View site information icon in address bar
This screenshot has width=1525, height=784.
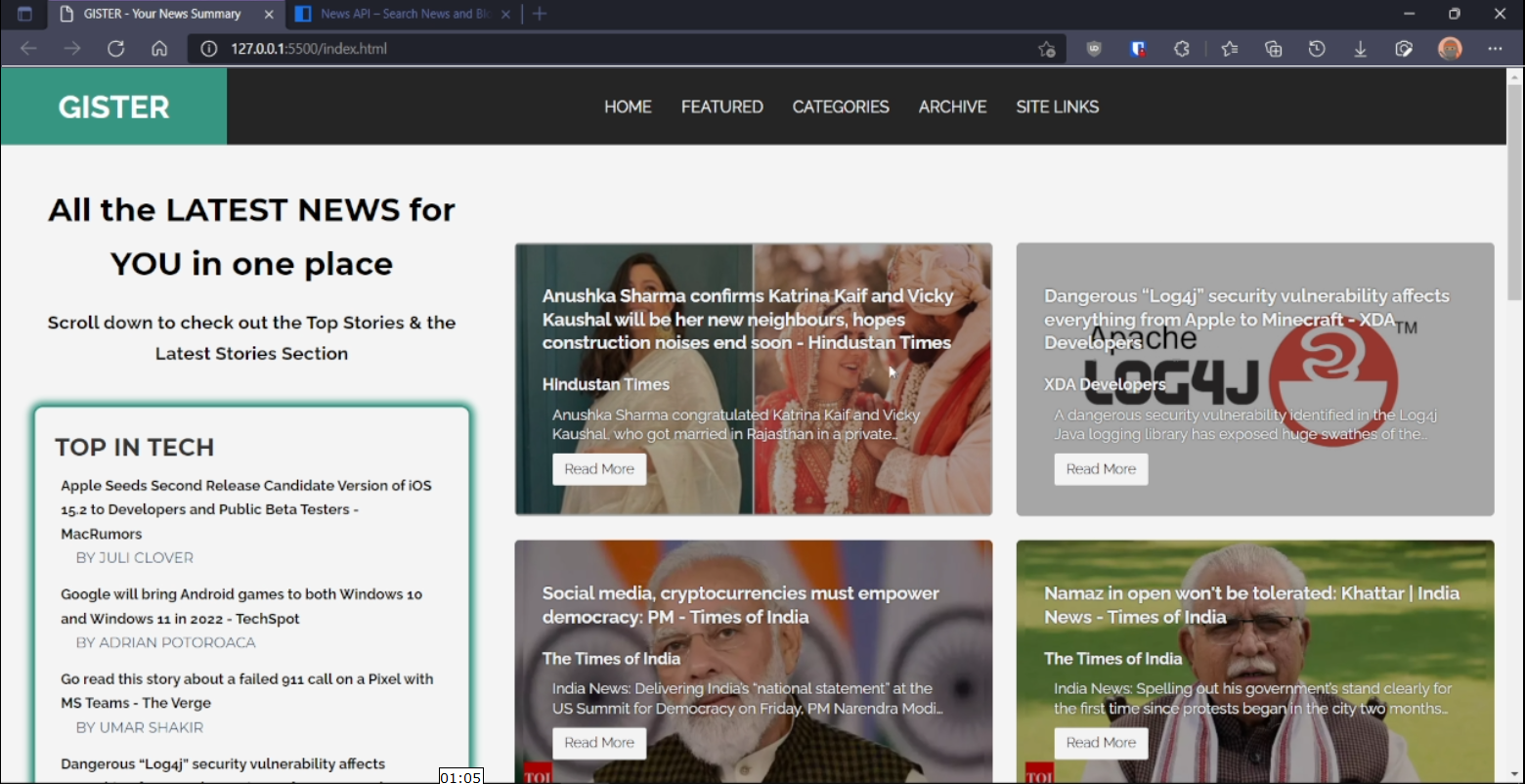208,49
